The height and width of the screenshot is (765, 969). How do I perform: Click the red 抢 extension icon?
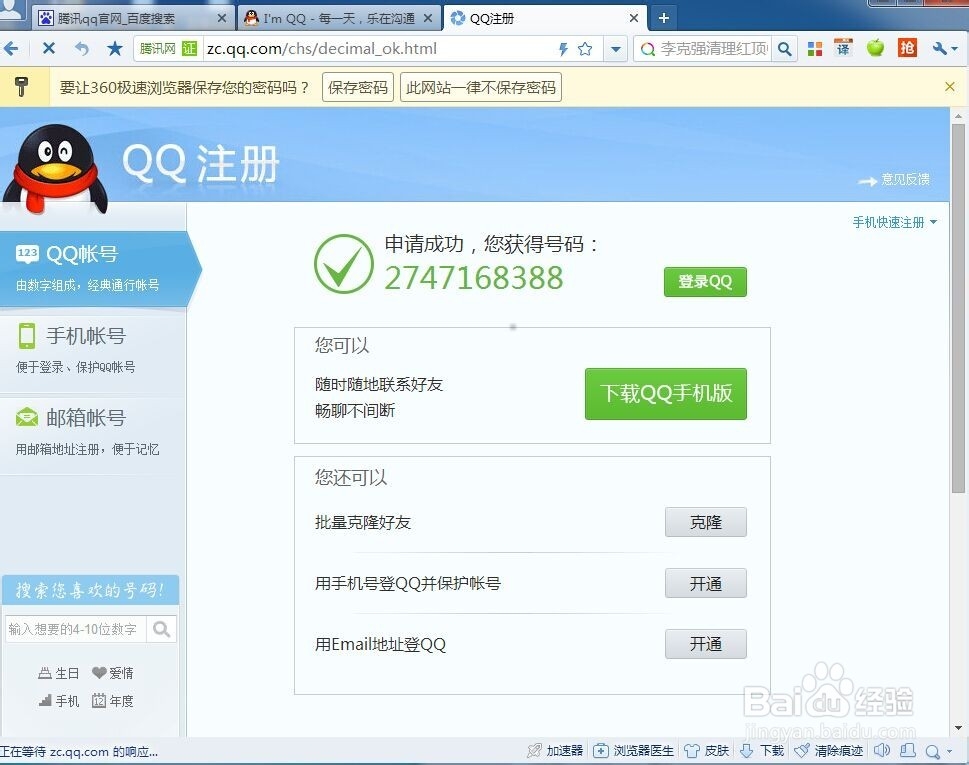pyautogui.click(x=907, y=48)
